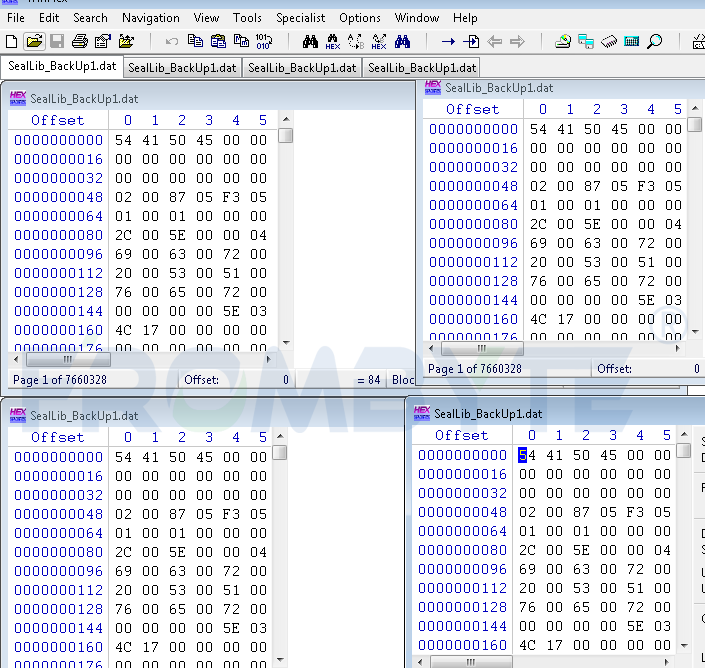
Task: Click upper-right window's horizontal scroll left arrow
Action: click(431, 348)
